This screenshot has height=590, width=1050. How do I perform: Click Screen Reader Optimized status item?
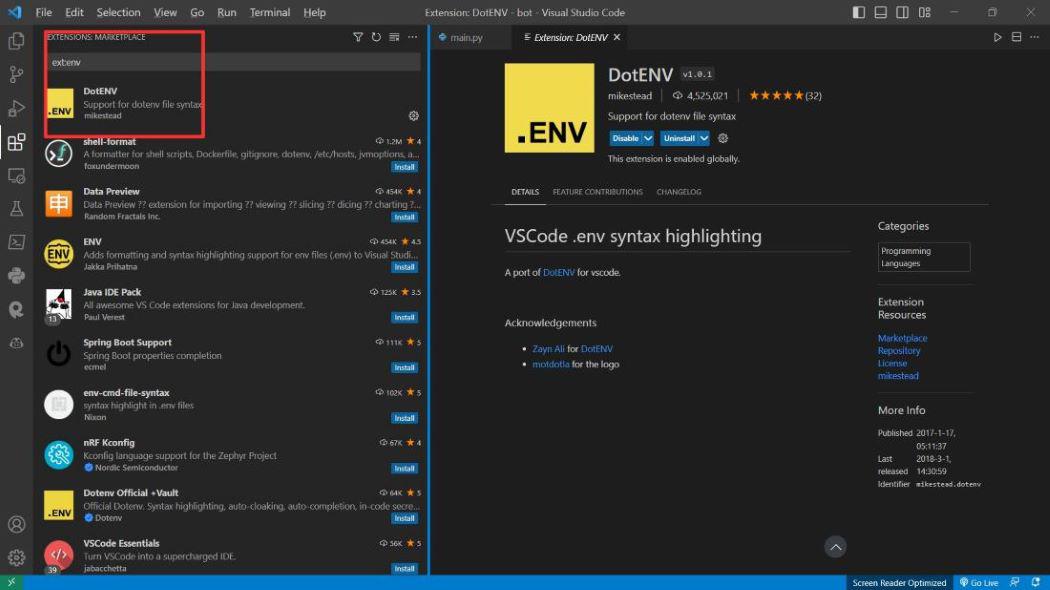pyautogui.click(x=899, y=583)
